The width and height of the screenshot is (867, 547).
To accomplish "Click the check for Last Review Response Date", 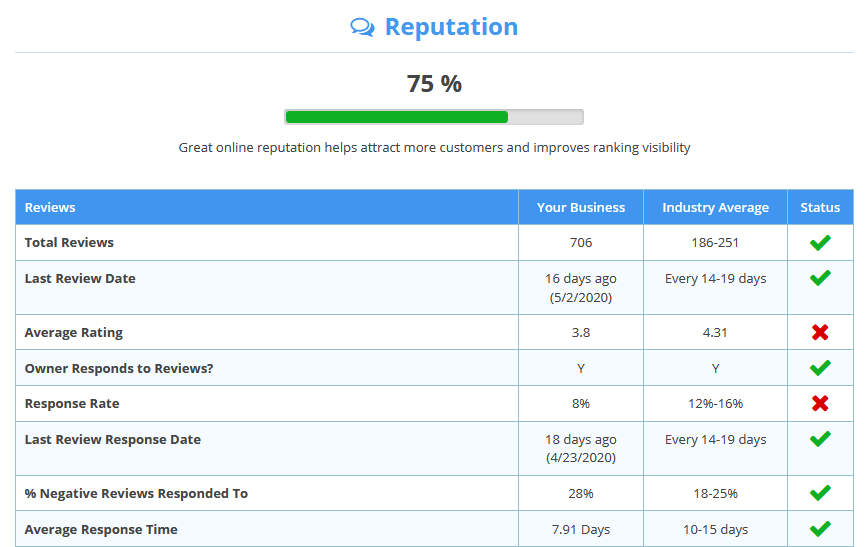I will [820, 439].
